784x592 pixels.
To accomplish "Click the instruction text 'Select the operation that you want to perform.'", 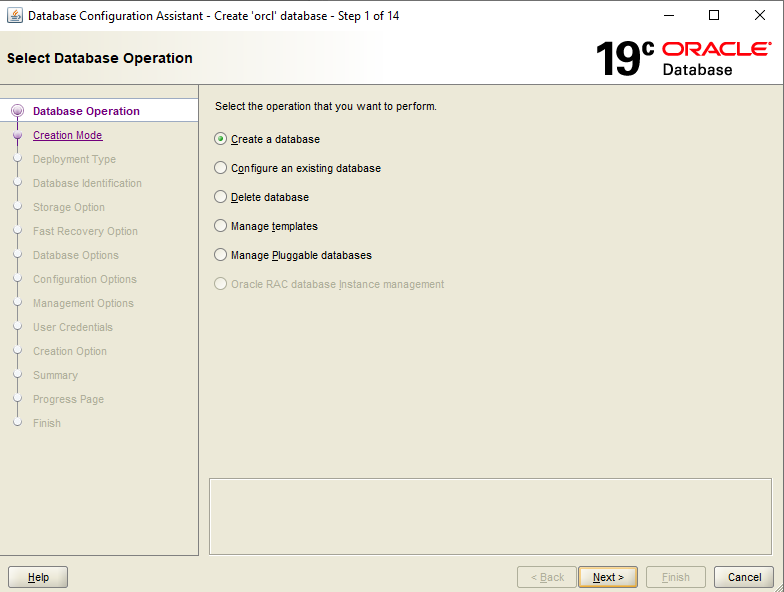I will coord(326,106).
